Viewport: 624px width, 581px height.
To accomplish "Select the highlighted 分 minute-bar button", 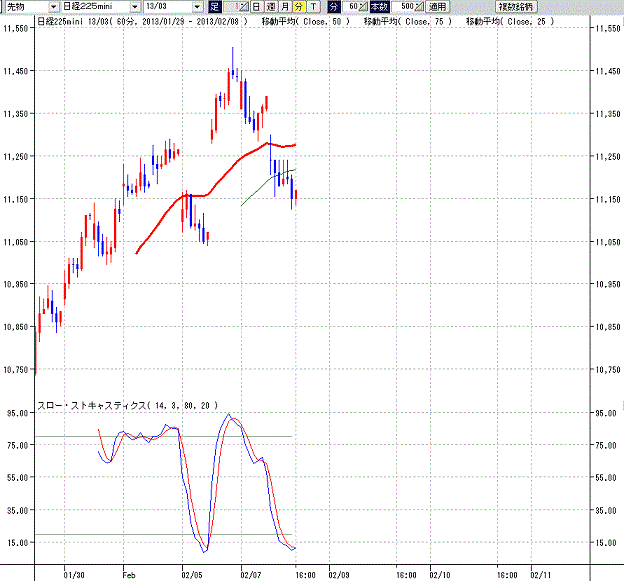I will tap(298, 7).
